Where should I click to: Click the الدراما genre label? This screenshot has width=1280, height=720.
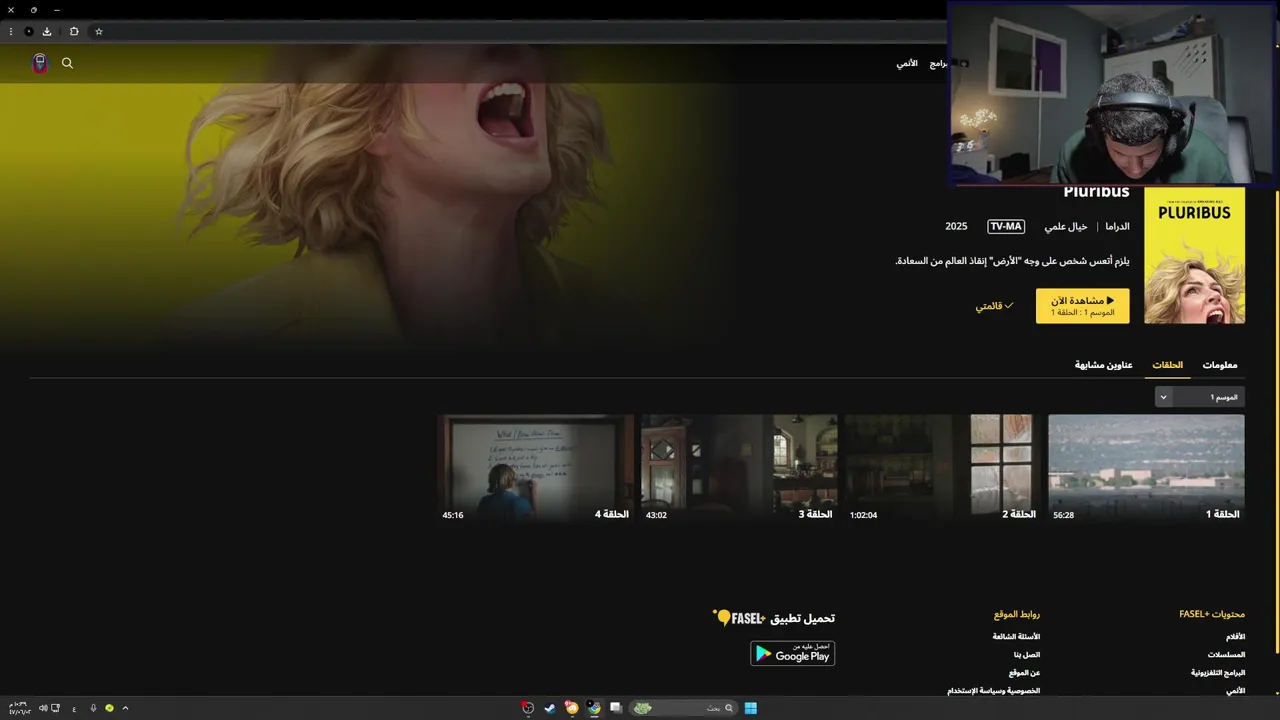point(1117,227)
